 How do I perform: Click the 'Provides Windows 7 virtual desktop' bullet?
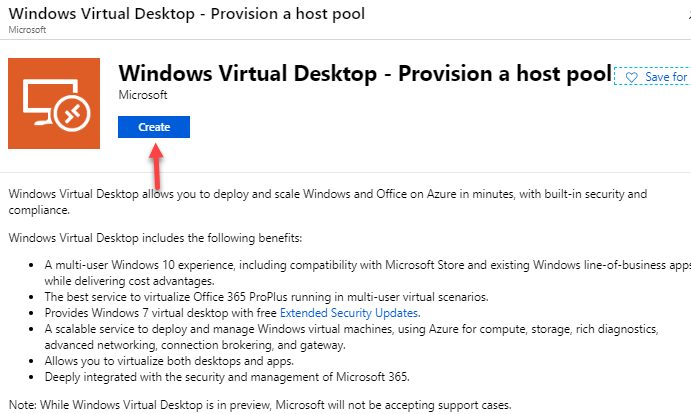click(x=232, y=313)
